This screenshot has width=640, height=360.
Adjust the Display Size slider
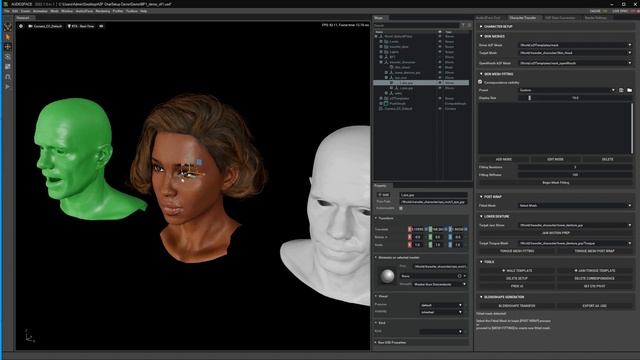pos(575,98)
